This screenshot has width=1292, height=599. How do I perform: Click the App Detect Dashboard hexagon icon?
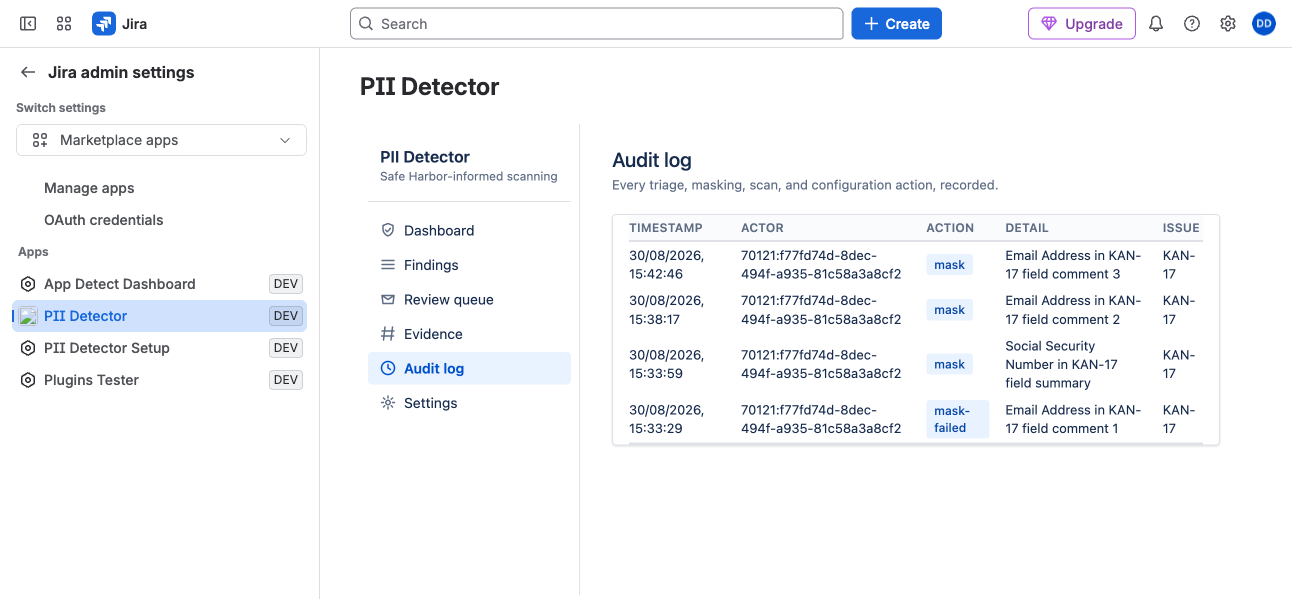point(28,284)
